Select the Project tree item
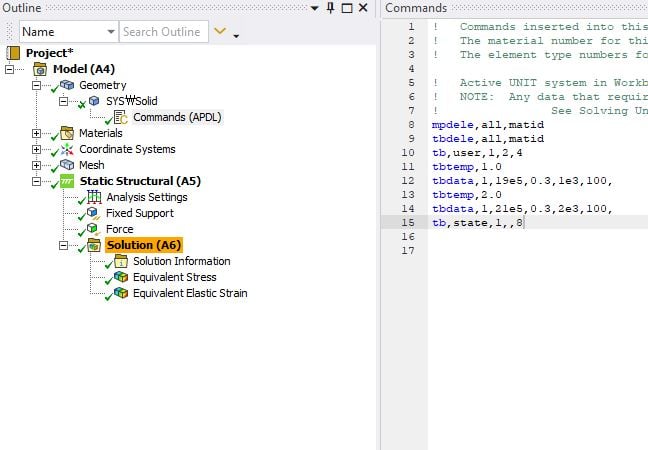 pos(50,53)
